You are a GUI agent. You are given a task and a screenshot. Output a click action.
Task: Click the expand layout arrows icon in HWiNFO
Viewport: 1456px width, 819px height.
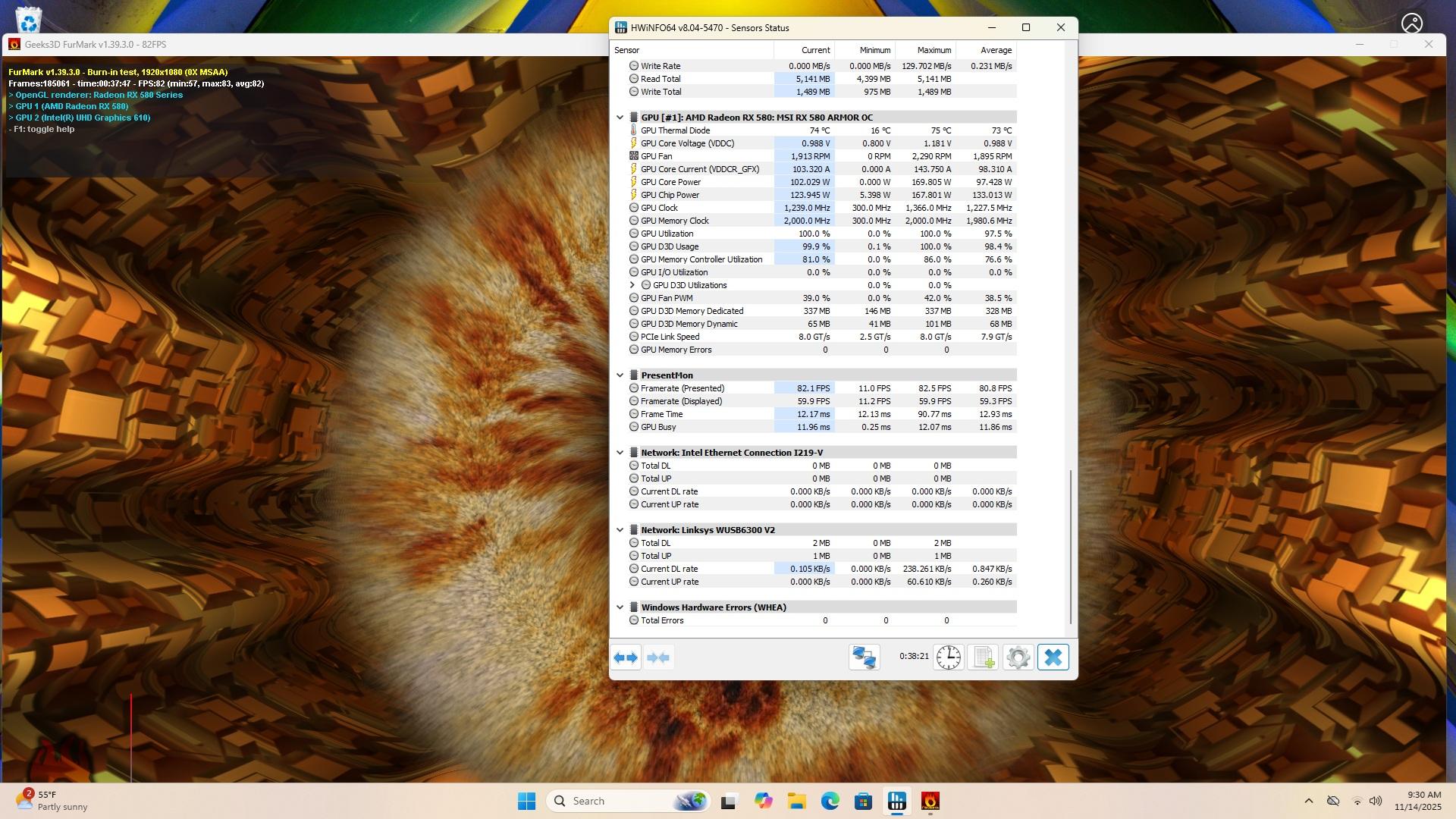626,657
